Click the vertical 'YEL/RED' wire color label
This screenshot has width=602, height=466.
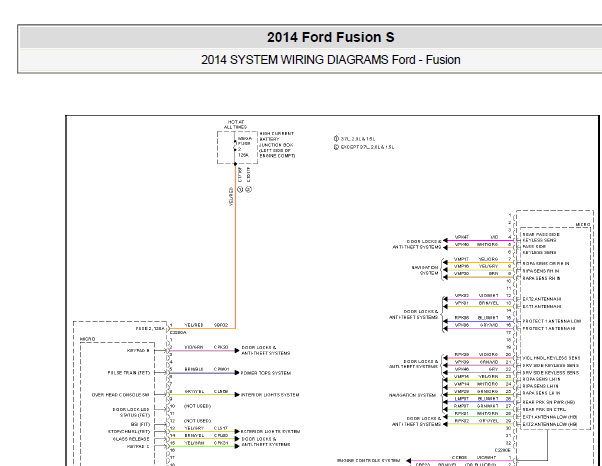click(x=231, y=197)
